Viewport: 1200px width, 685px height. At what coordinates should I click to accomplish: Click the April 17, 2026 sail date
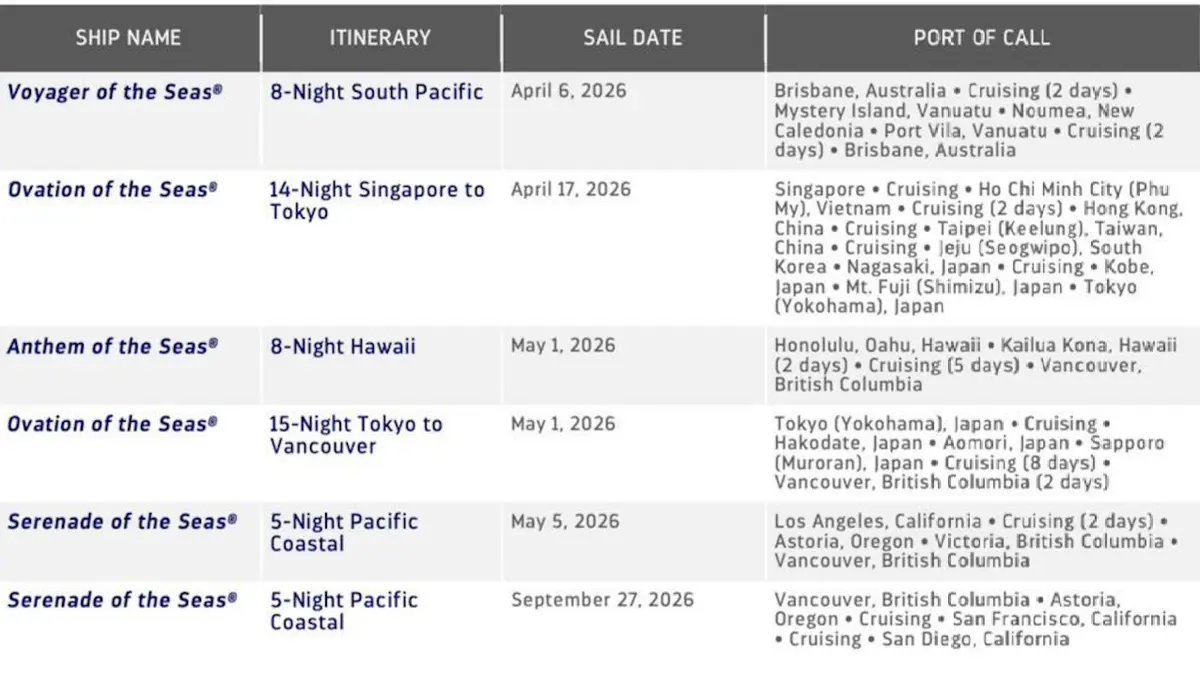(x=571, y=189)
